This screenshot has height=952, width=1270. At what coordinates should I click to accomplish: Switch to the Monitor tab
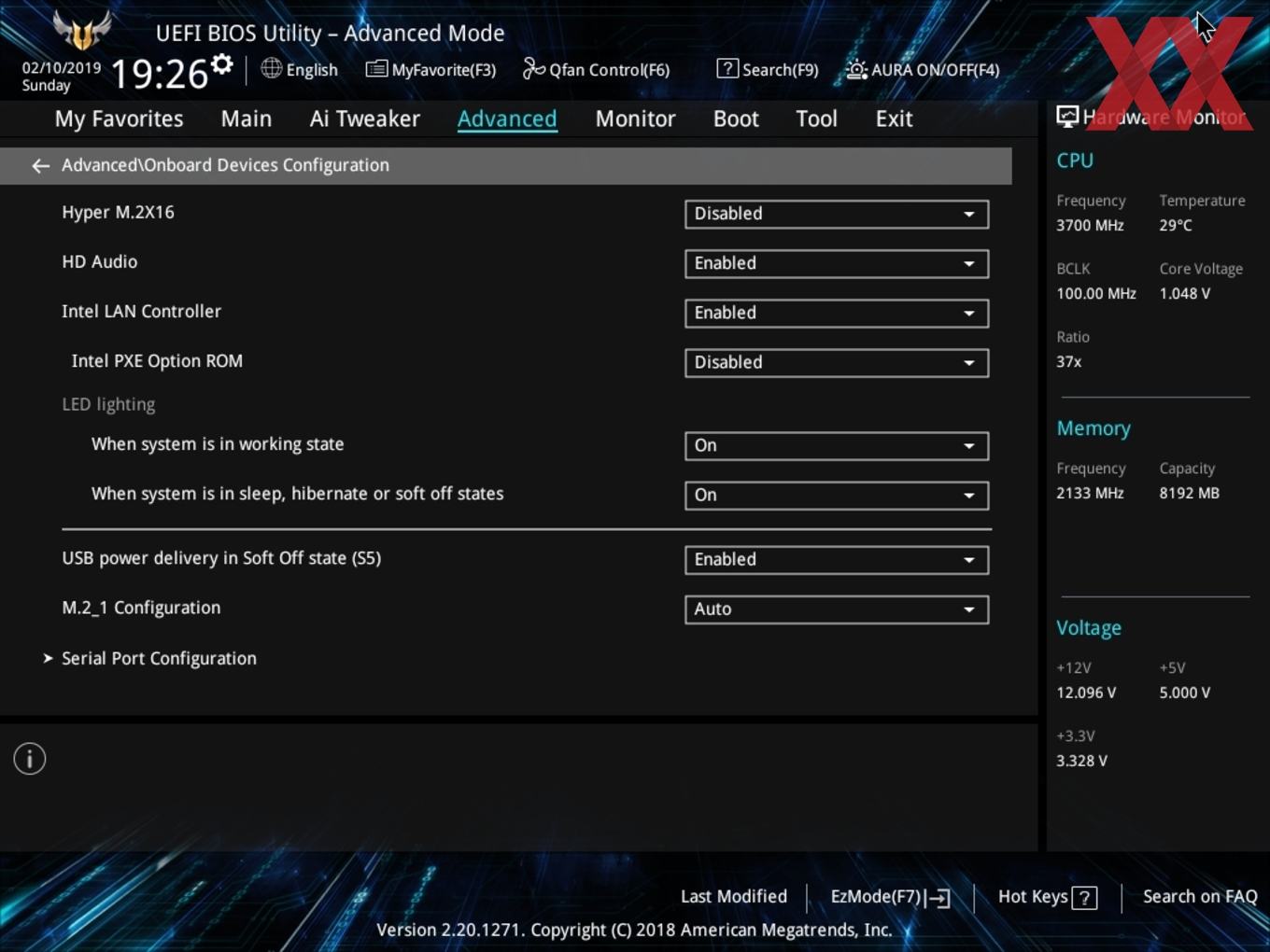635,119
